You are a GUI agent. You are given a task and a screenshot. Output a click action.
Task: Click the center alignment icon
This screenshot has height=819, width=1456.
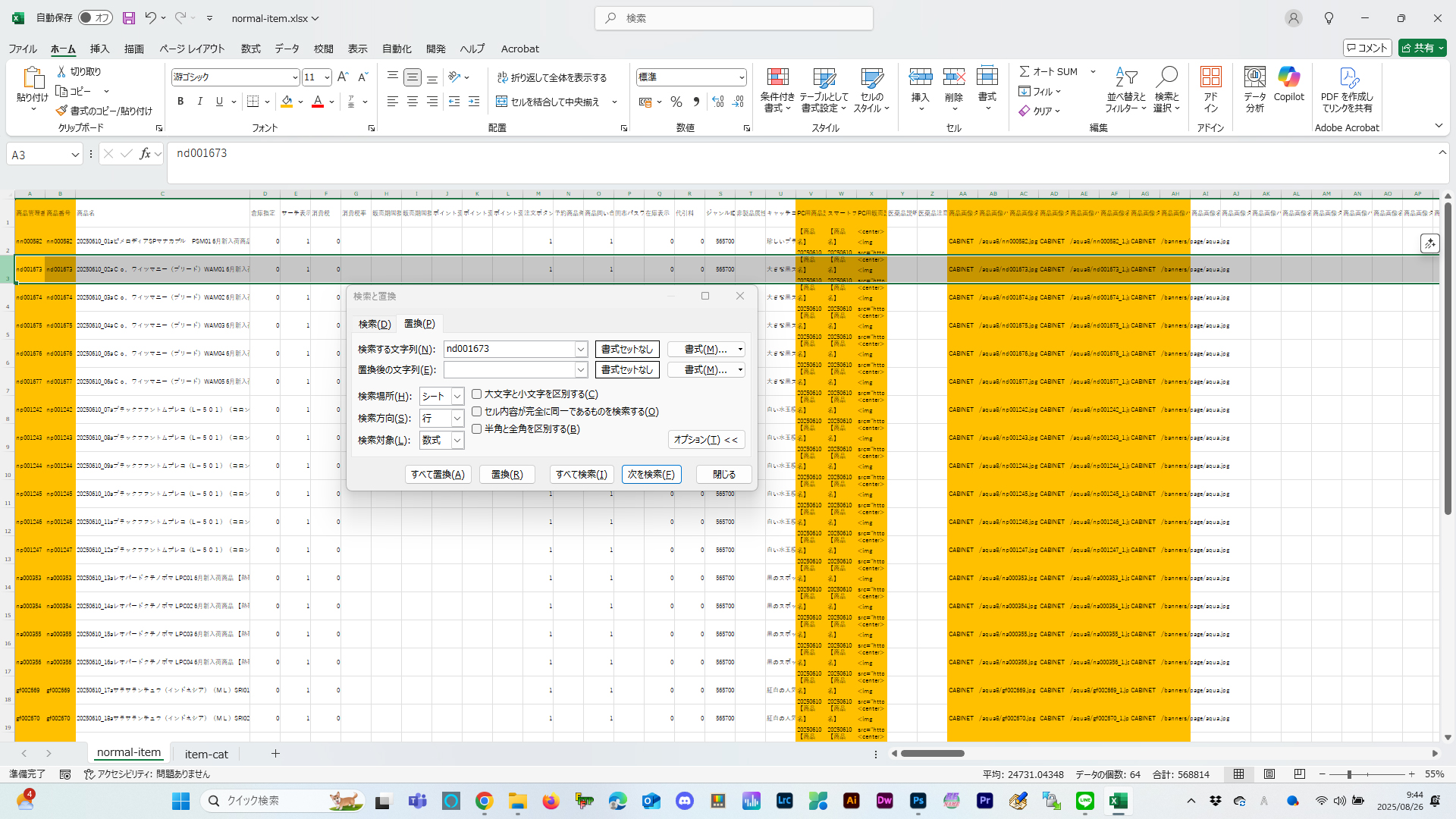coord(412,102)
